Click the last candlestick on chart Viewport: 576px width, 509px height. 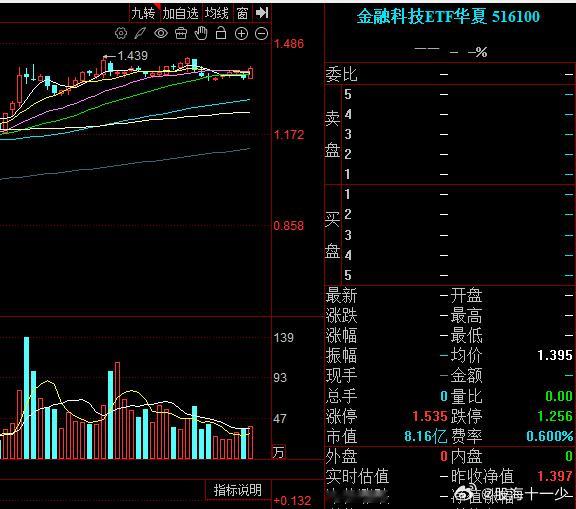(x=251, y=73)
